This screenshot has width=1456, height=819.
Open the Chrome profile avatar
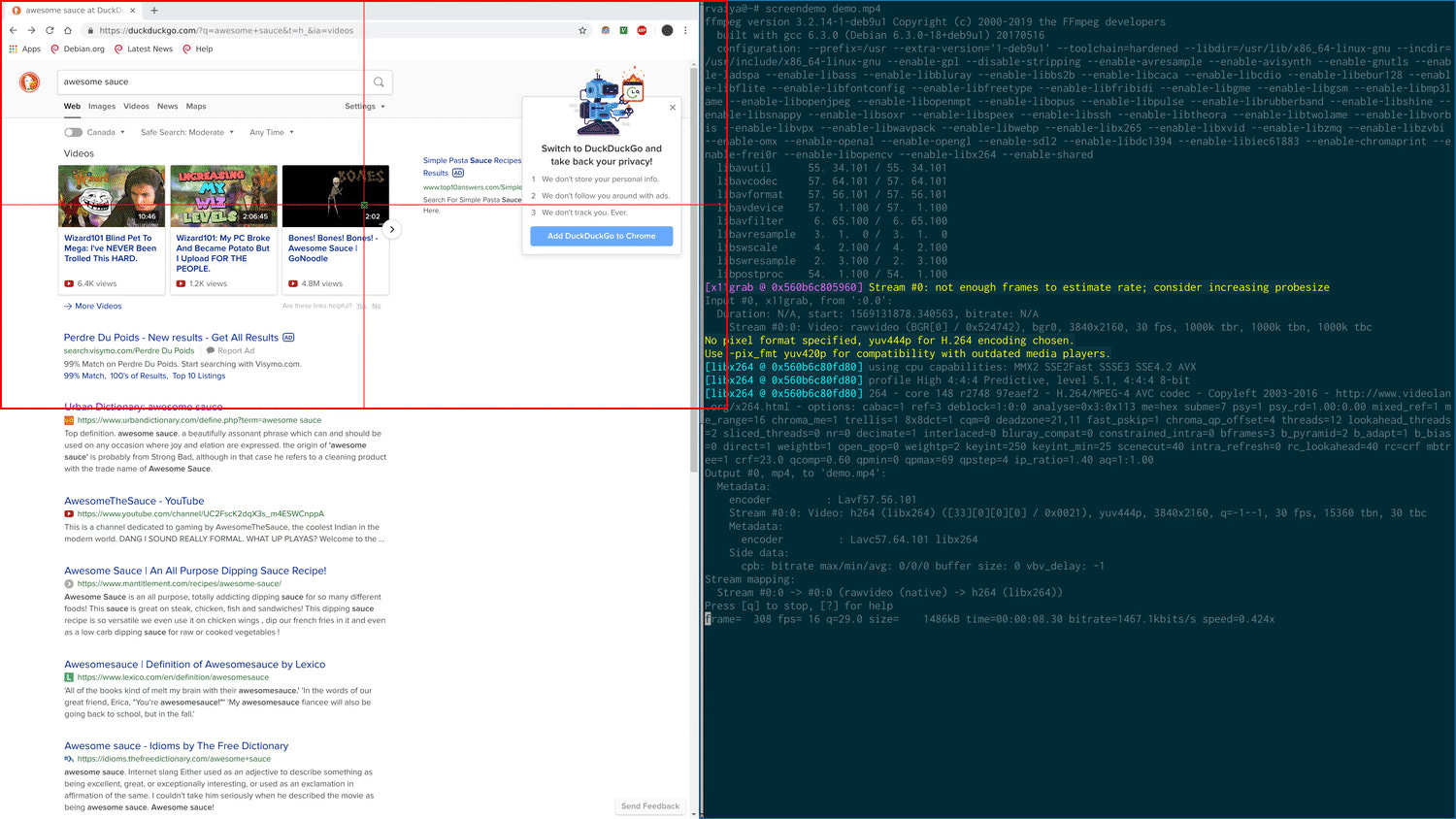(667, 30)
